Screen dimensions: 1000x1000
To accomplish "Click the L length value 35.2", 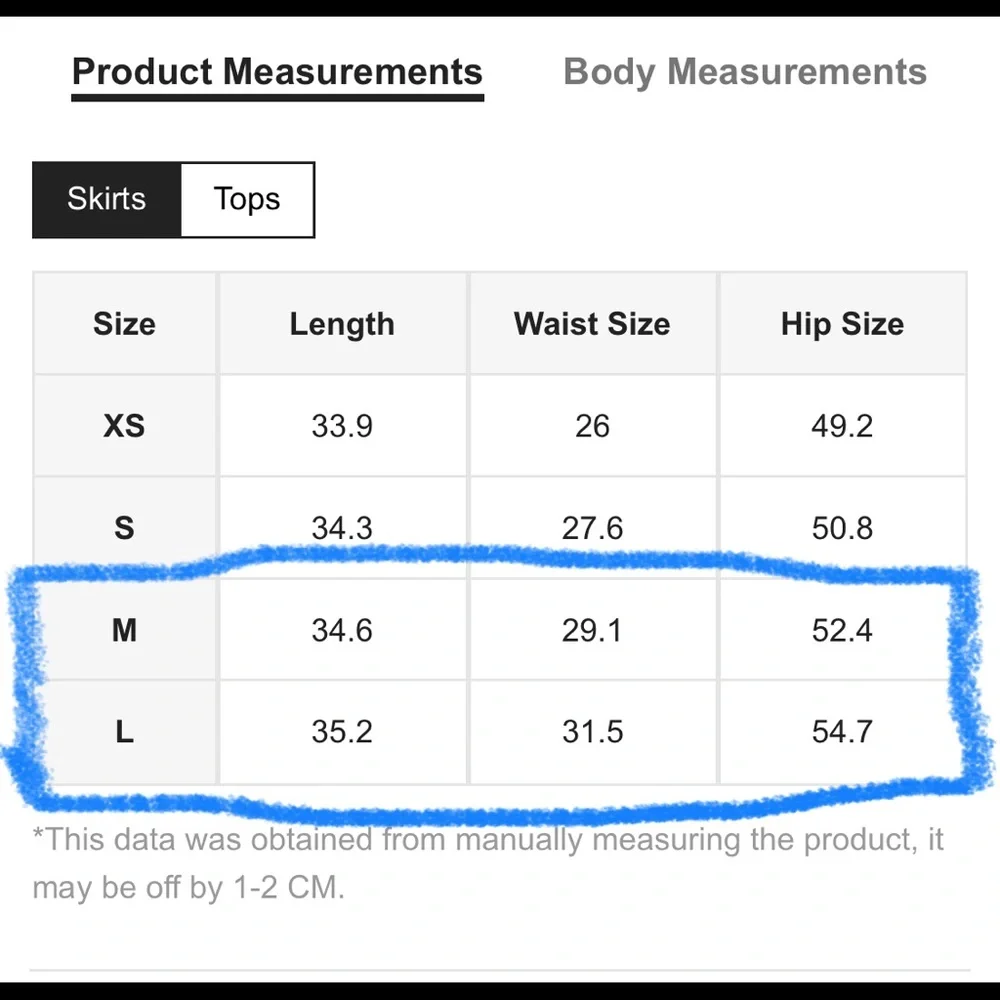I will (x=342, y=732).
